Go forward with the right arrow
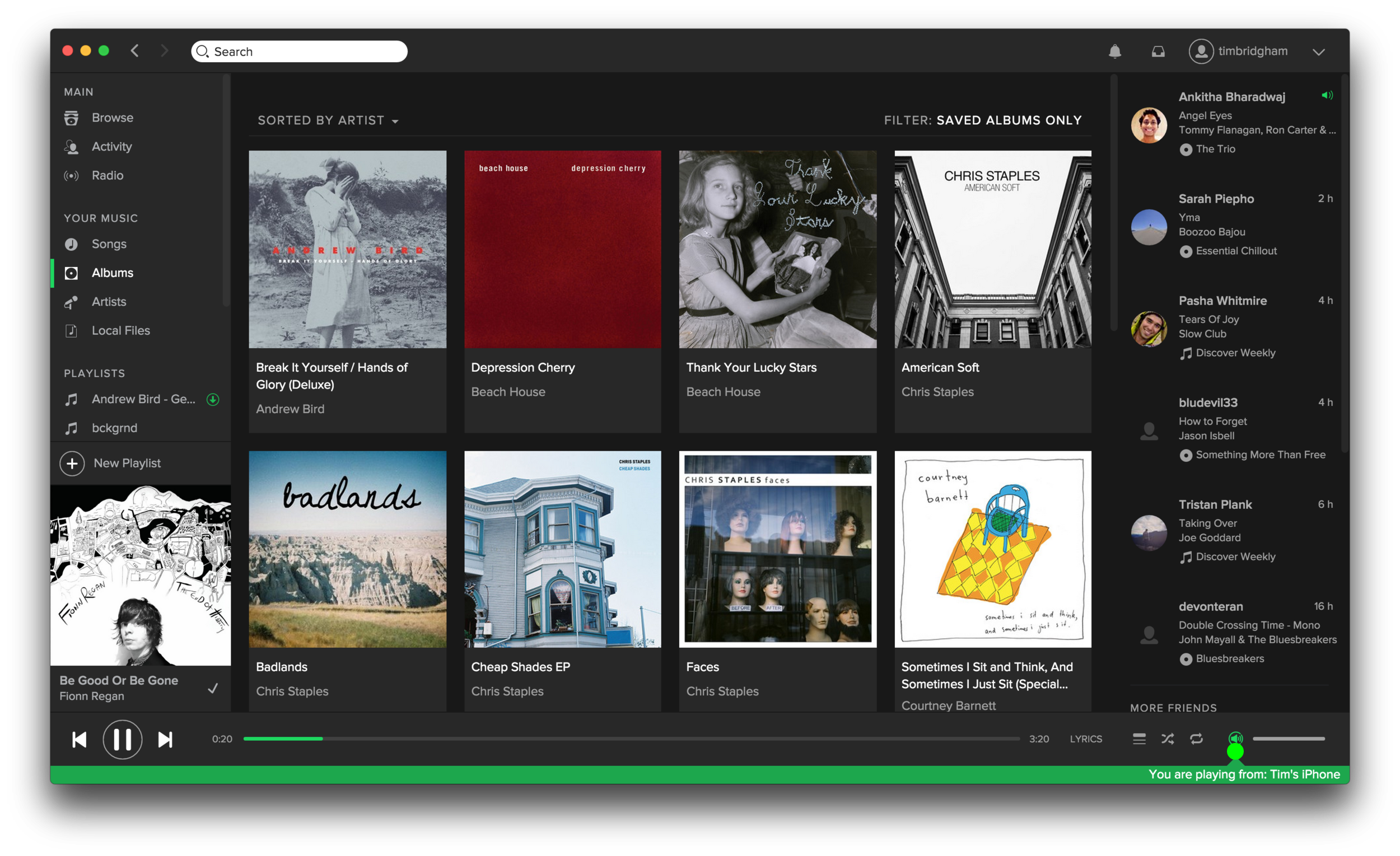The width and height of the screenshot is (1400, 856). 164,51
